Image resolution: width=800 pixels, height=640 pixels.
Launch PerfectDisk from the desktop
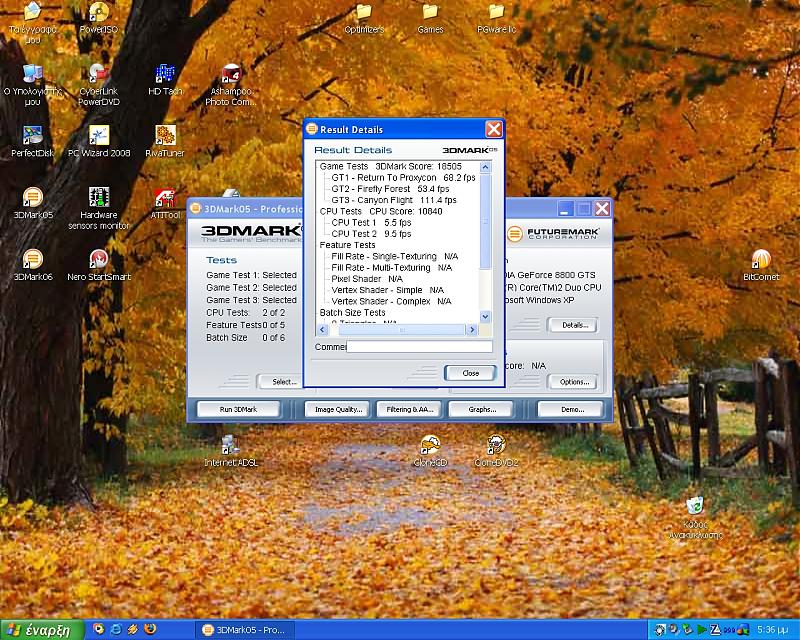[x=32, y=141]
